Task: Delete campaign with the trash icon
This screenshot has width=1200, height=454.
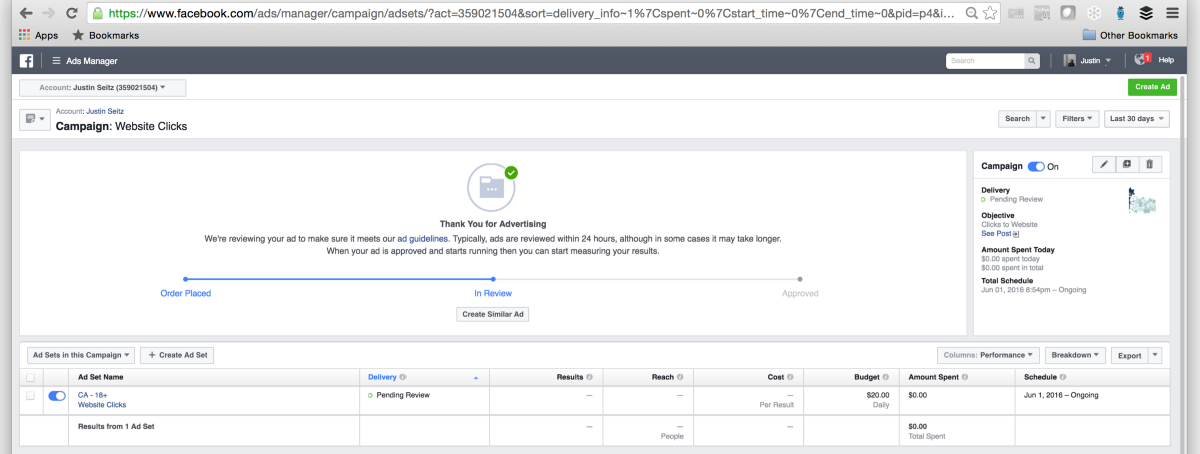Action: 1149,164
